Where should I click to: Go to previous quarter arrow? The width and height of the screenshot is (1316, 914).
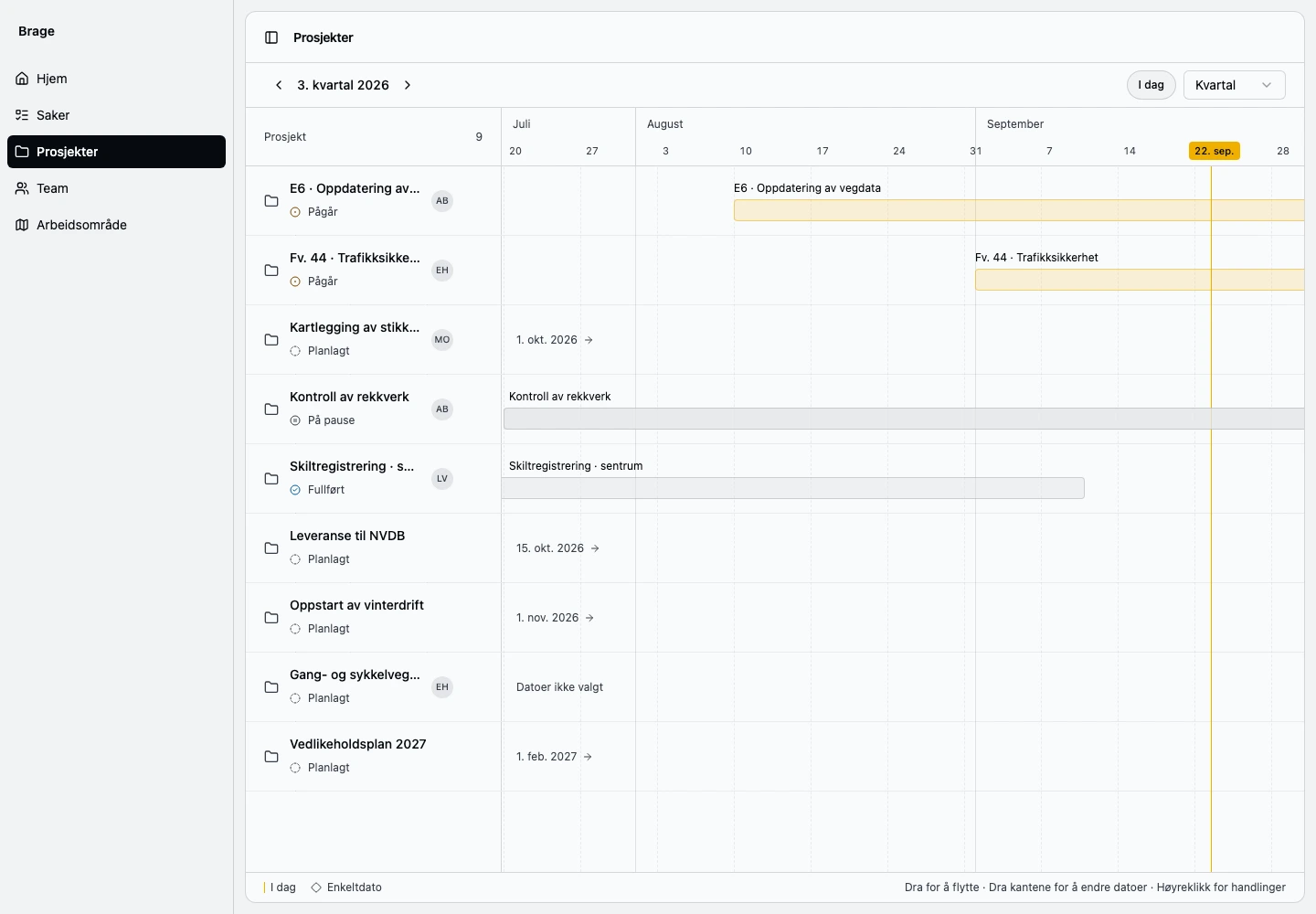coord(279,85)
